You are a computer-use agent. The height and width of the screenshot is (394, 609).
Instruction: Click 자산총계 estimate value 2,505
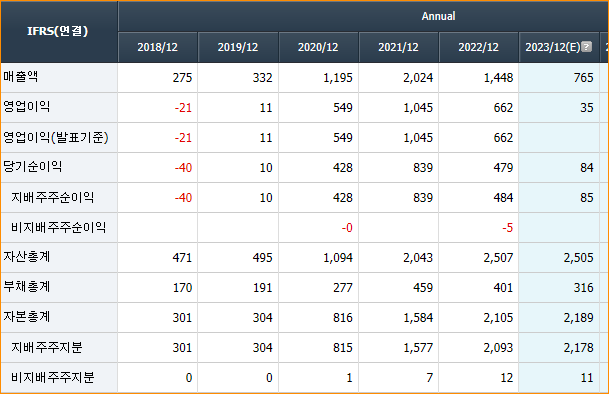(579, 258)
